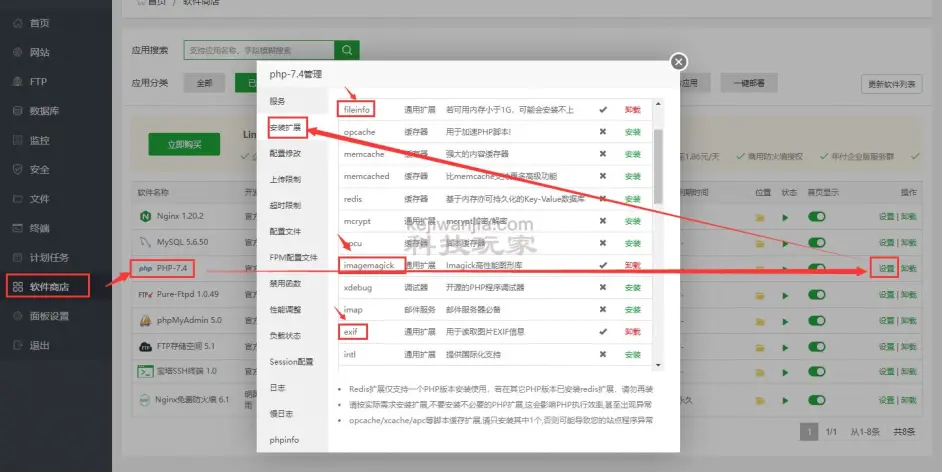Screen dimensions: 942x472
Task: Toggle homepage display for 宝塔SSH终端 1.0
Action: pyautogui.click(x=816, y=372)
